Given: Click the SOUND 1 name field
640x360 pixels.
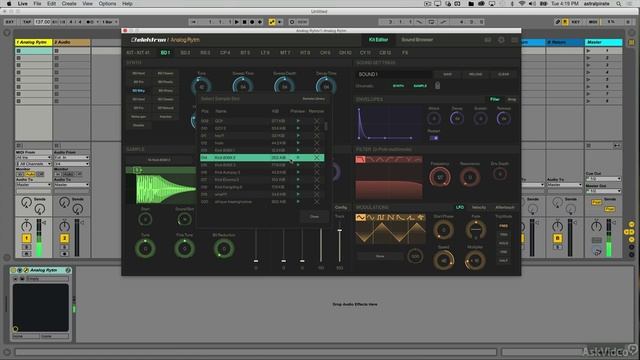Looking at the screenshot, I should click(x=394, y=75).
